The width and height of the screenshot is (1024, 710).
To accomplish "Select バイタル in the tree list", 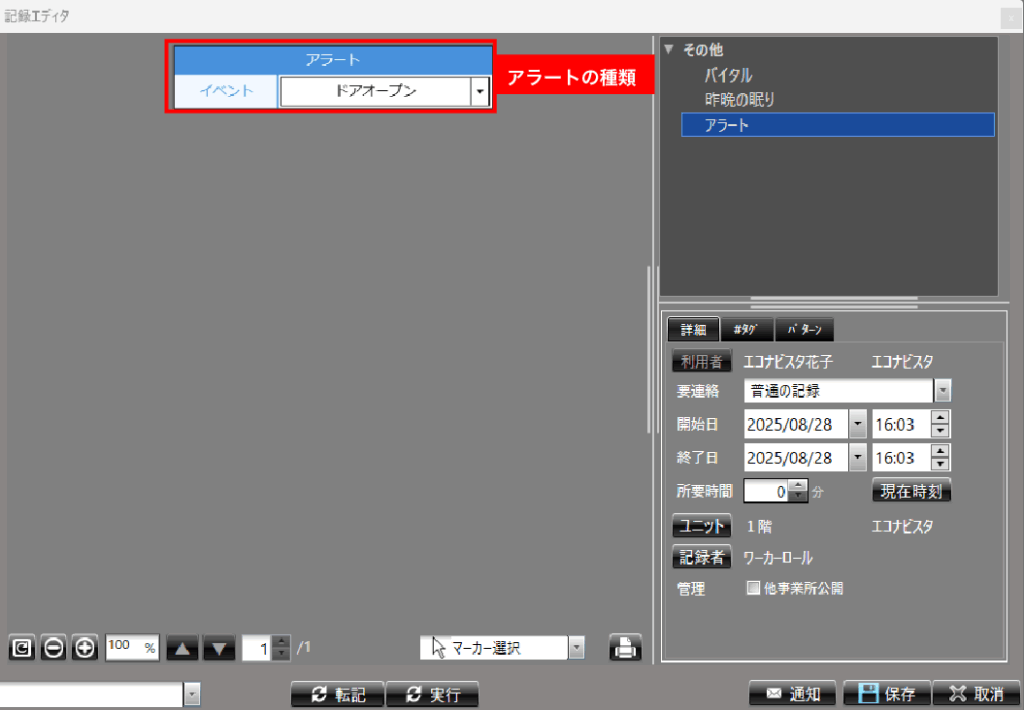I will (728, 75).
